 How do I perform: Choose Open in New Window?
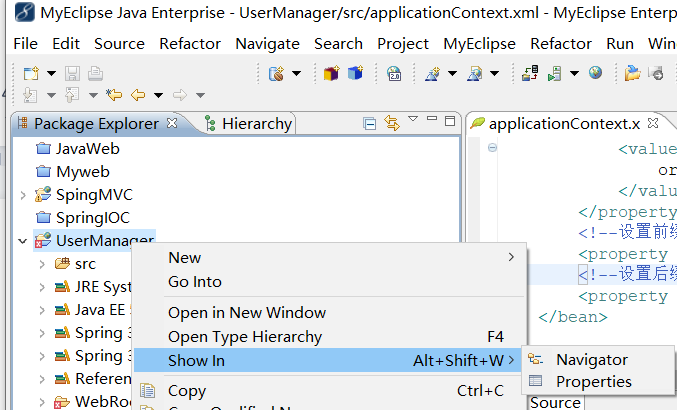pos(330,313)
